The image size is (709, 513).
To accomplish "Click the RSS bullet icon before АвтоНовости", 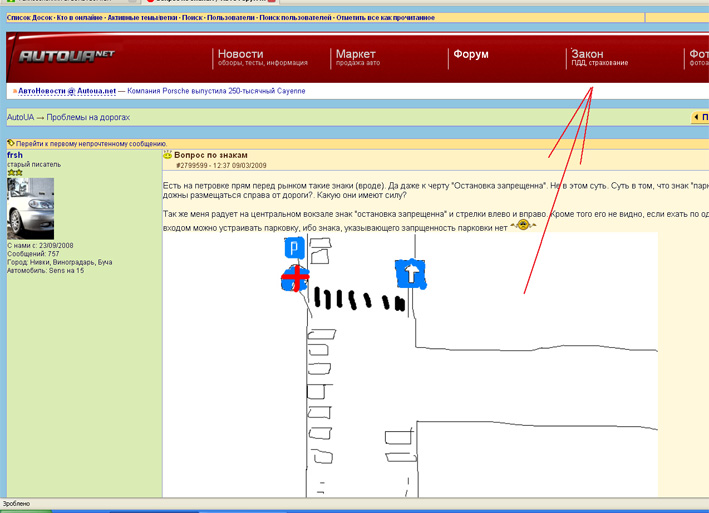I will [x=14, y=91].
